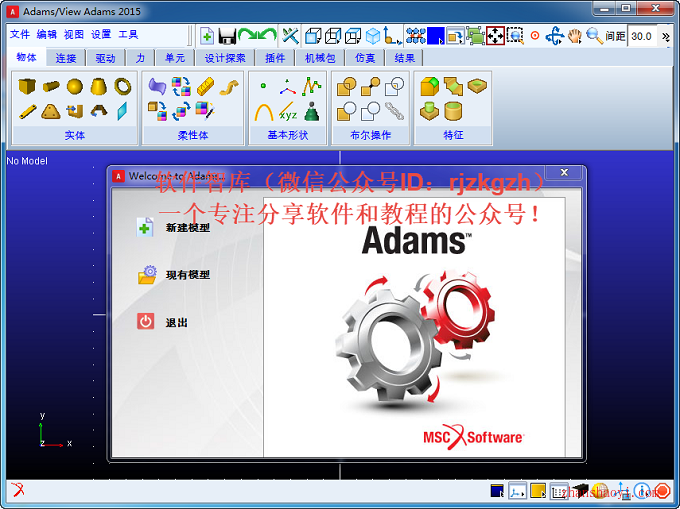Select the coordinate marker tool

pyautogui.click(x=287, y=86)
